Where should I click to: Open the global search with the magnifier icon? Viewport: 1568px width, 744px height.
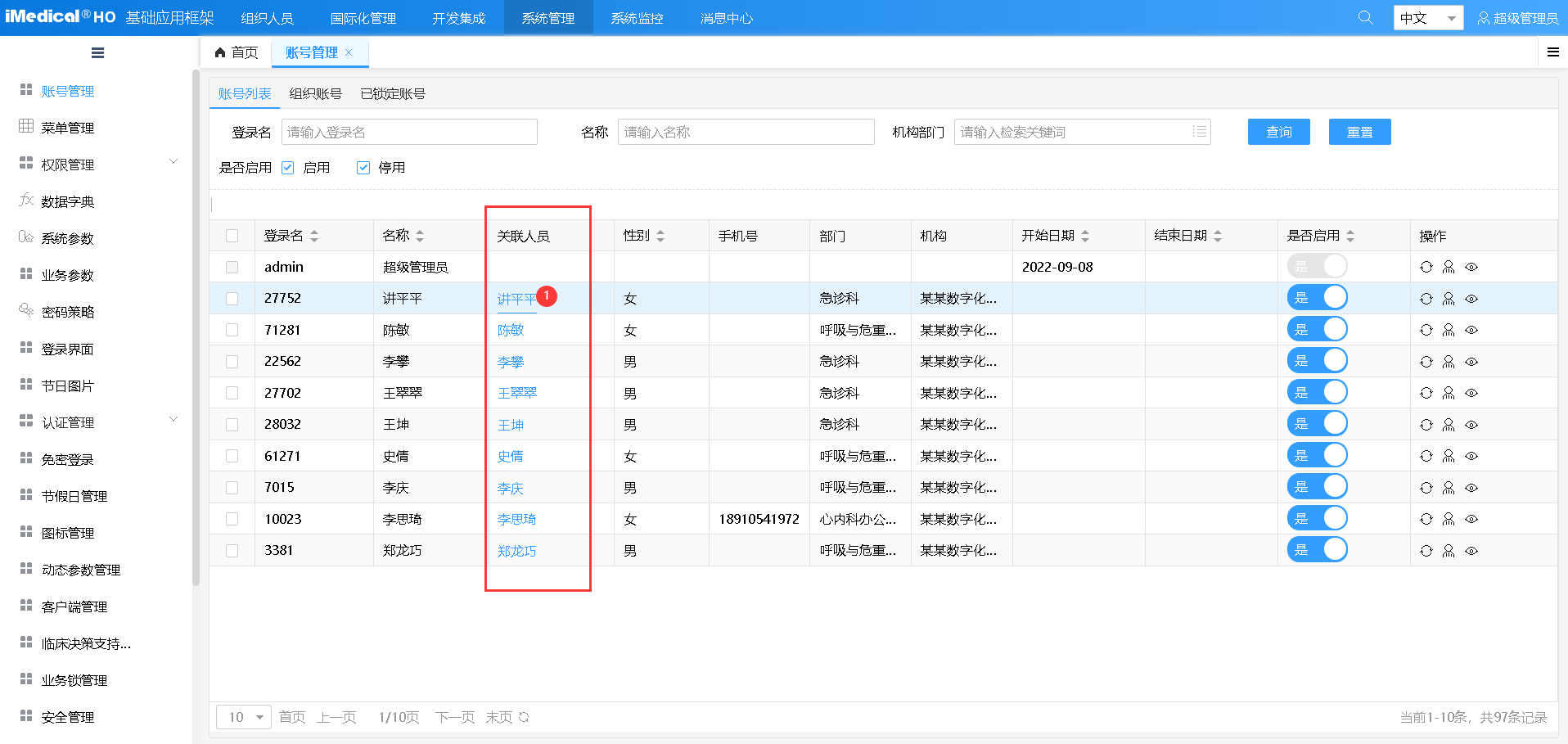[1365, 16]
